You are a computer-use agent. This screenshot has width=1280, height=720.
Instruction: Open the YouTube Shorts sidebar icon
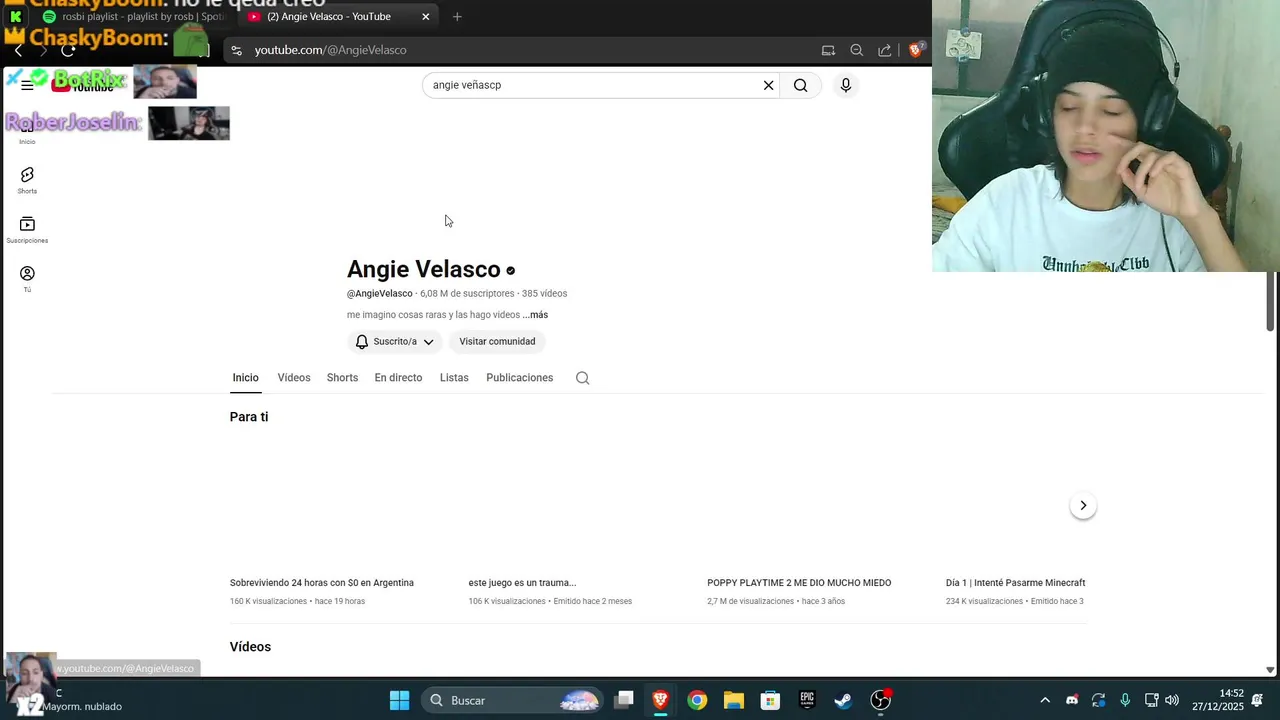pyautogui.click(x=27, y=180)
